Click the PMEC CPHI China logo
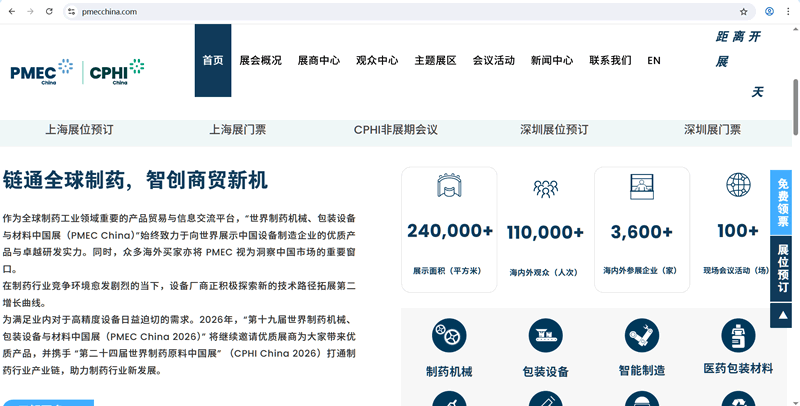 78,72
